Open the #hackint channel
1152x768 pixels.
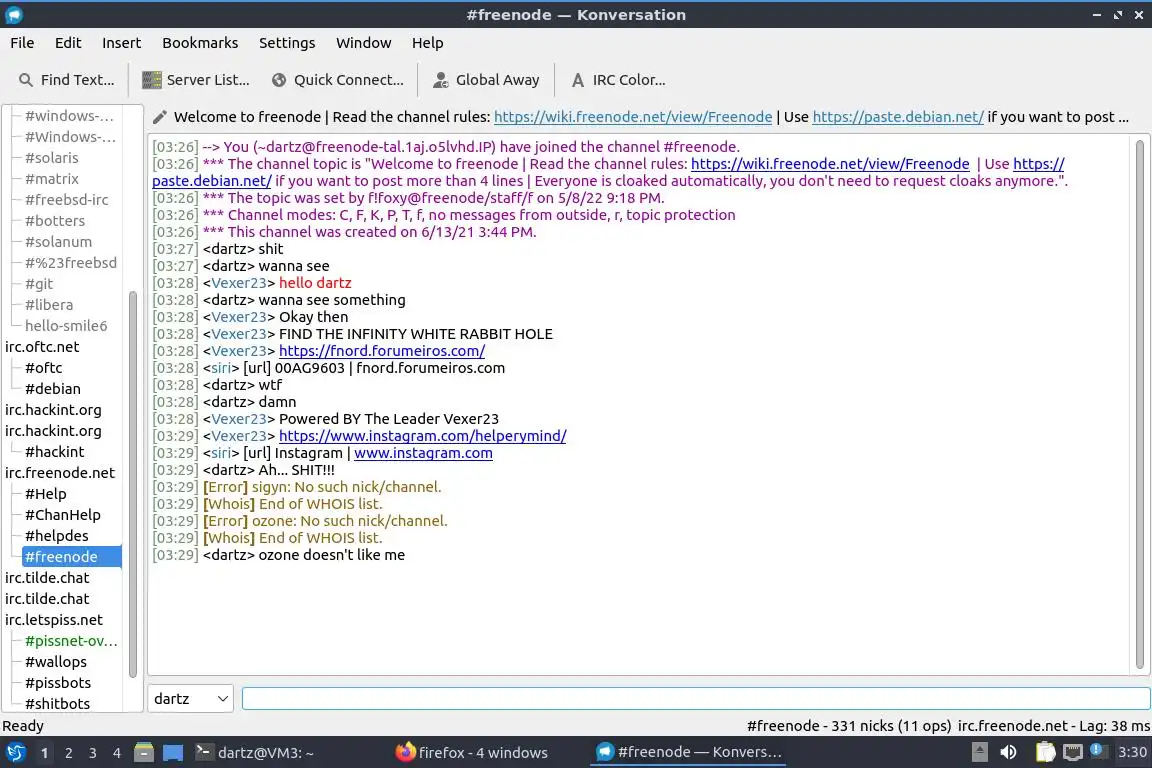tap(54, 452)
